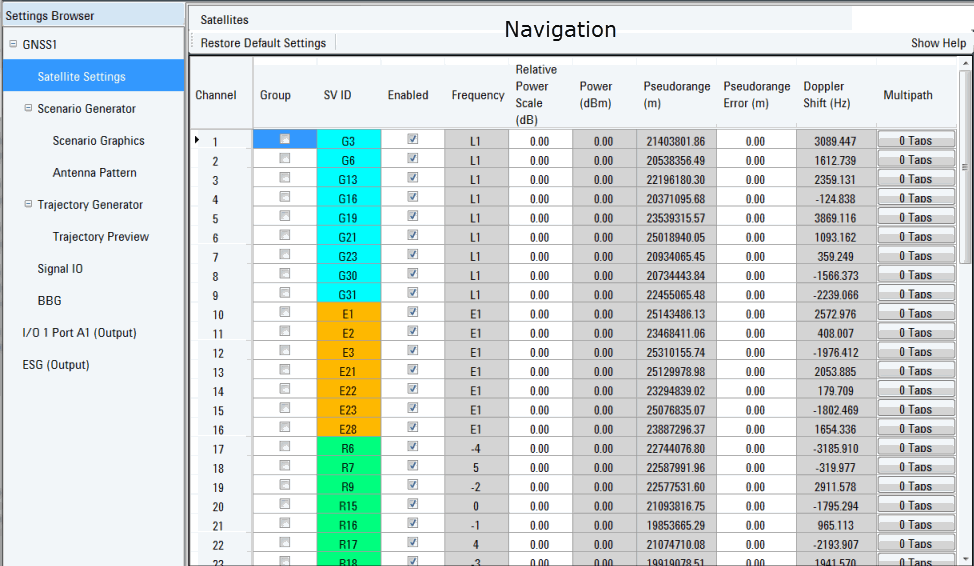Screen dimensions: 974x566
Task: Open the 0 Taps multipath for channel 1
Action: pyautogui.click(x=915, y=141)
